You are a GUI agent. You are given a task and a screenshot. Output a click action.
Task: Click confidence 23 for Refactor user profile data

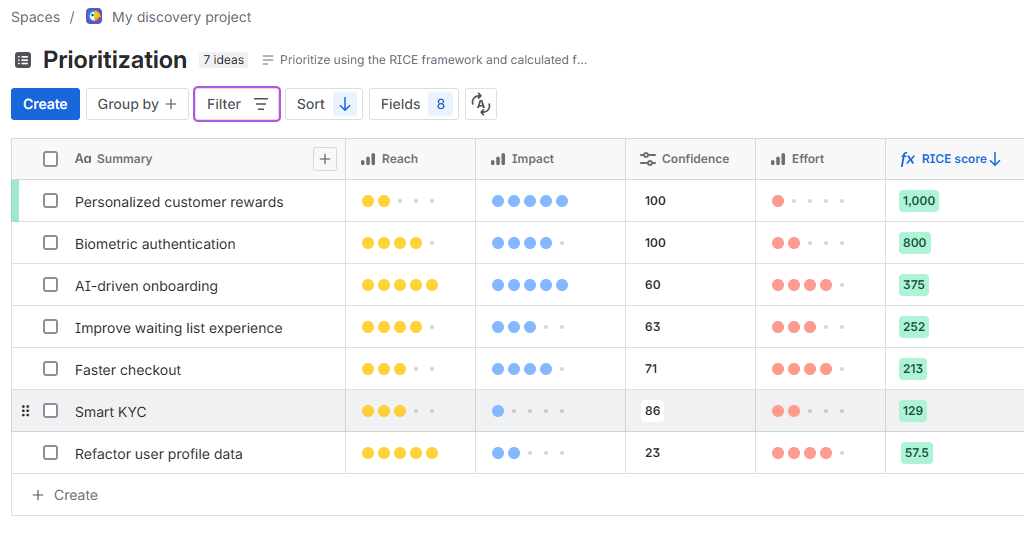pyautogui.click(x=652, y=452)
